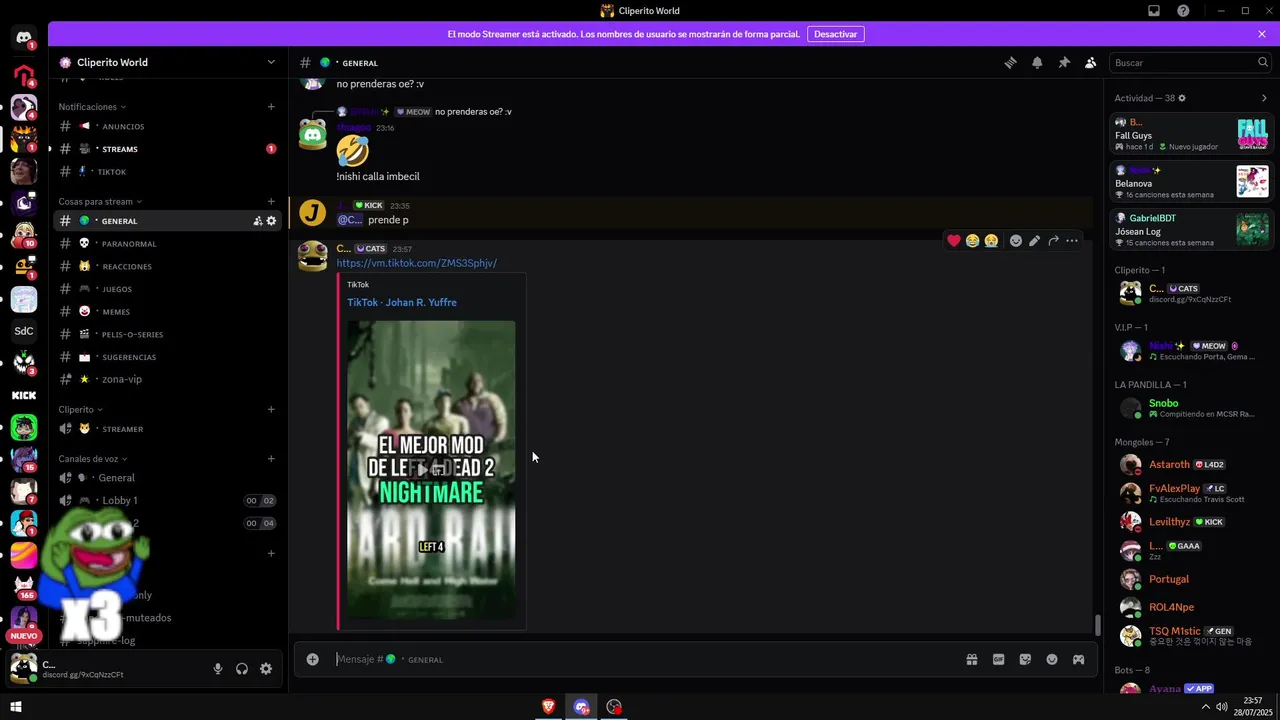Open the Brave browser in the taskbar
Screen dimensions: 1280x720
pyautogui.click(x=548, y=707)
